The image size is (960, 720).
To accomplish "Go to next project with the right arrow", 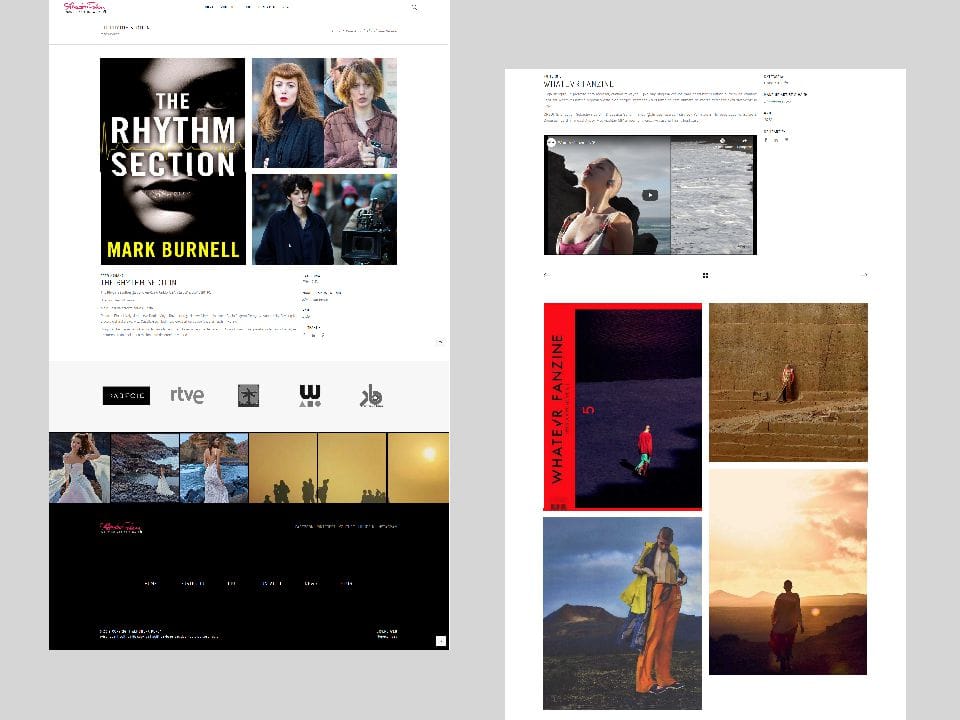I will 864,275.
